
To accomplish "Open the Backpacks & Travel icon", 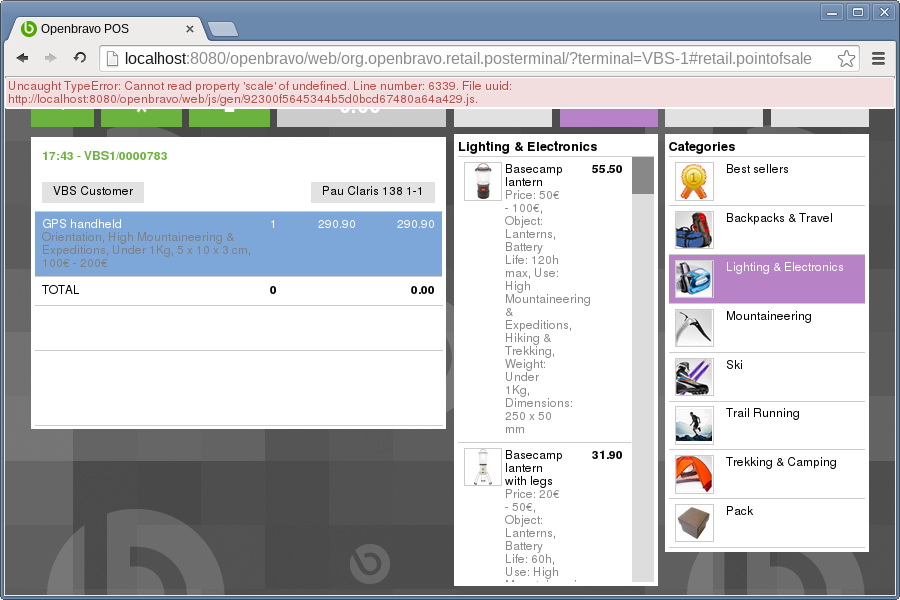I will (x=694, y=230).
